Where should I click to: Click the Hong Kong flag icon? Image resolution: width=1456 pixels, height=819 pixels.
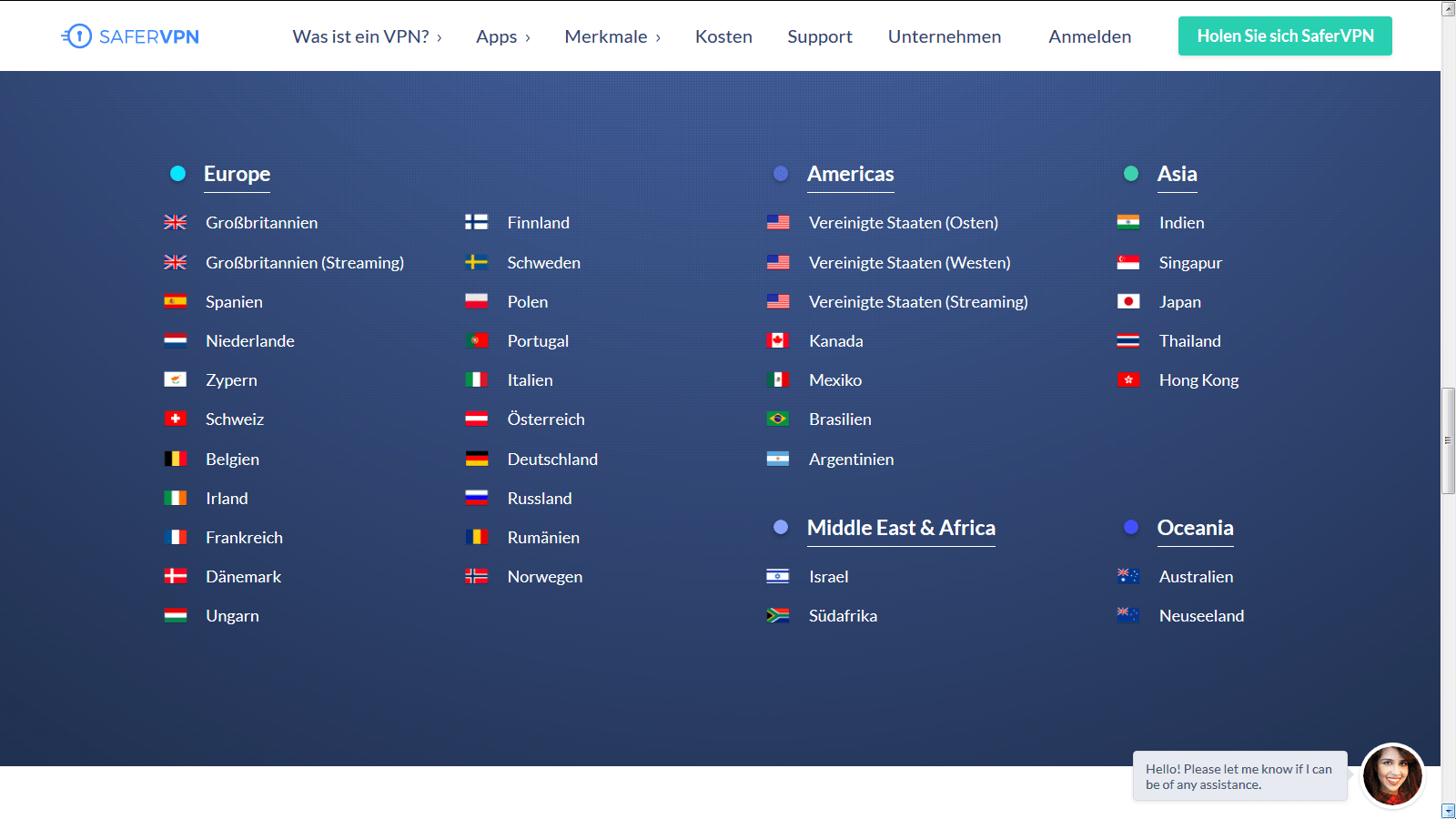1128,379
